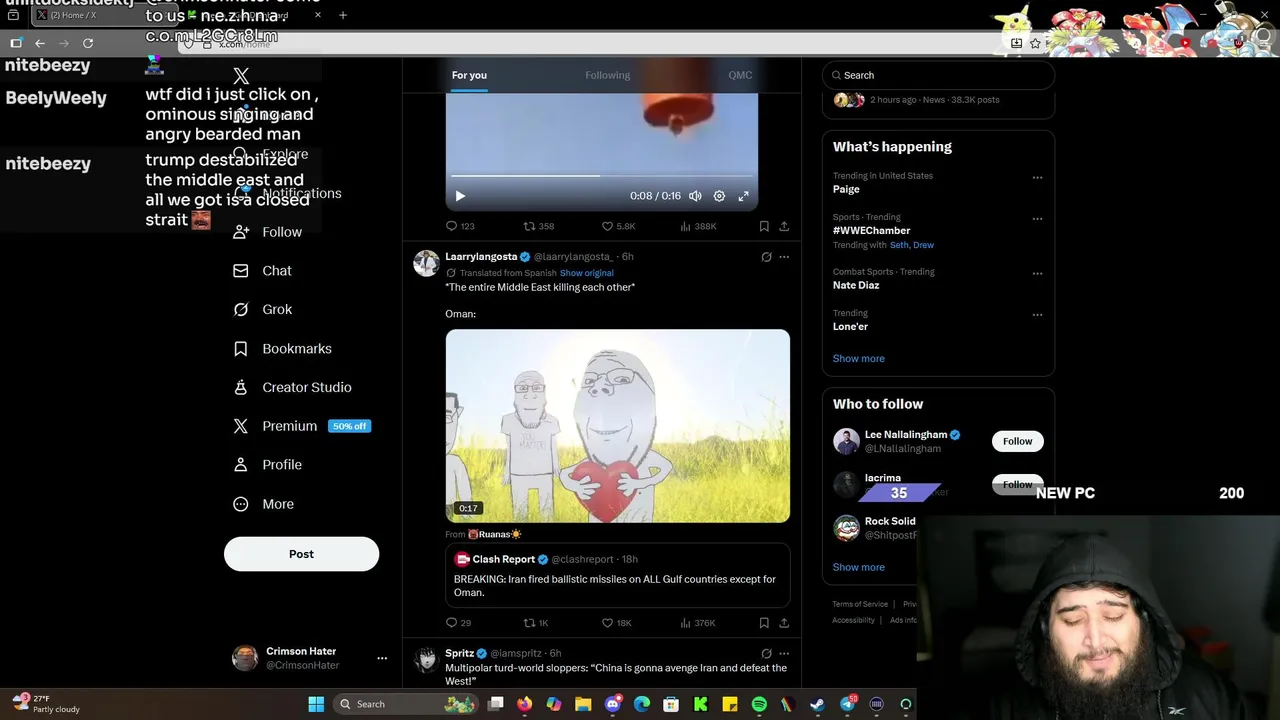Bookmark the post with 376K views
This screenshot has width=1280, height=720.
coord(764,623)
